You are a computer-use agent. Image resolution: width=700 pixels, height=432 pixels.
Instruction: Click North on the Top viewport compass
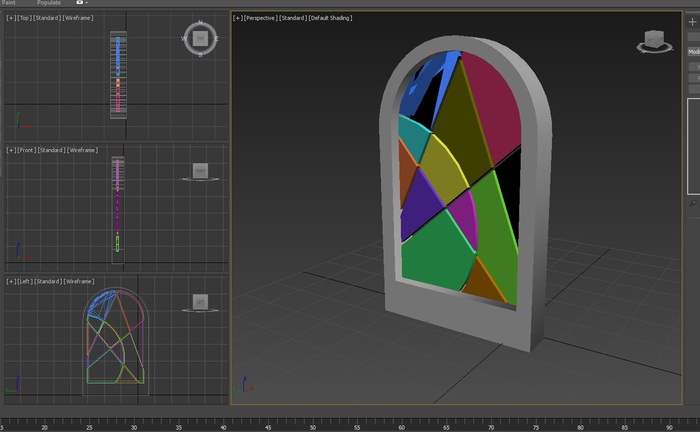tap(200, 22)
